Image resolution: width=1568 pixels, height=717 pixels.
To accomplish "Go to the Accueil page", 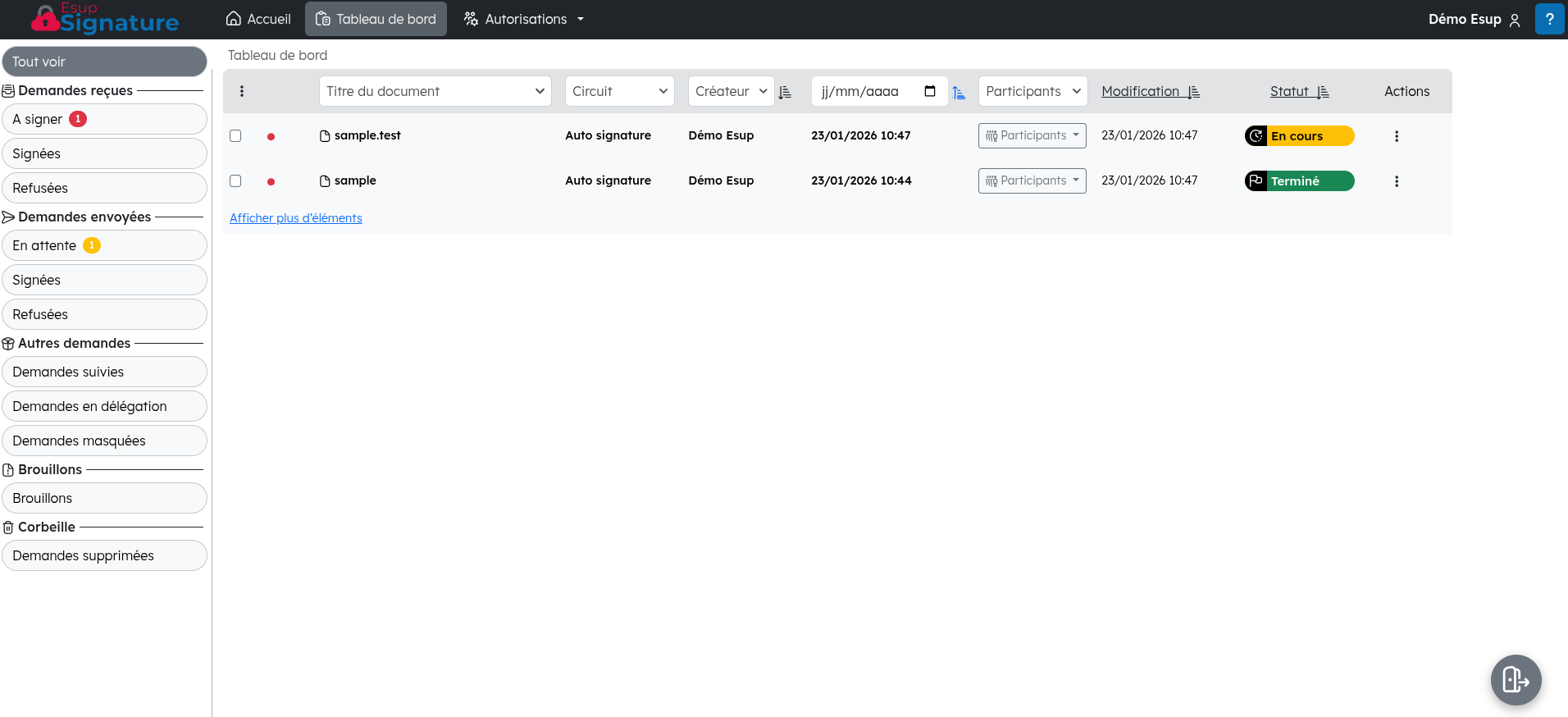I will 258,19.
